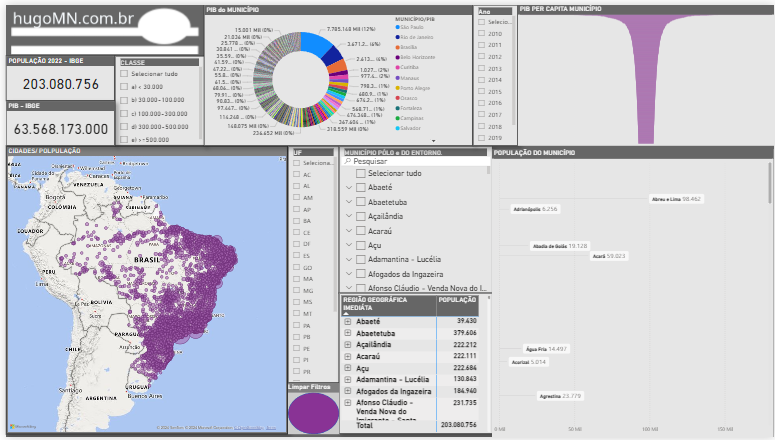Click the São Paulo legend marker
This screenshot has height=440, width=775.
pyautogui.click(x=400, y=29)
